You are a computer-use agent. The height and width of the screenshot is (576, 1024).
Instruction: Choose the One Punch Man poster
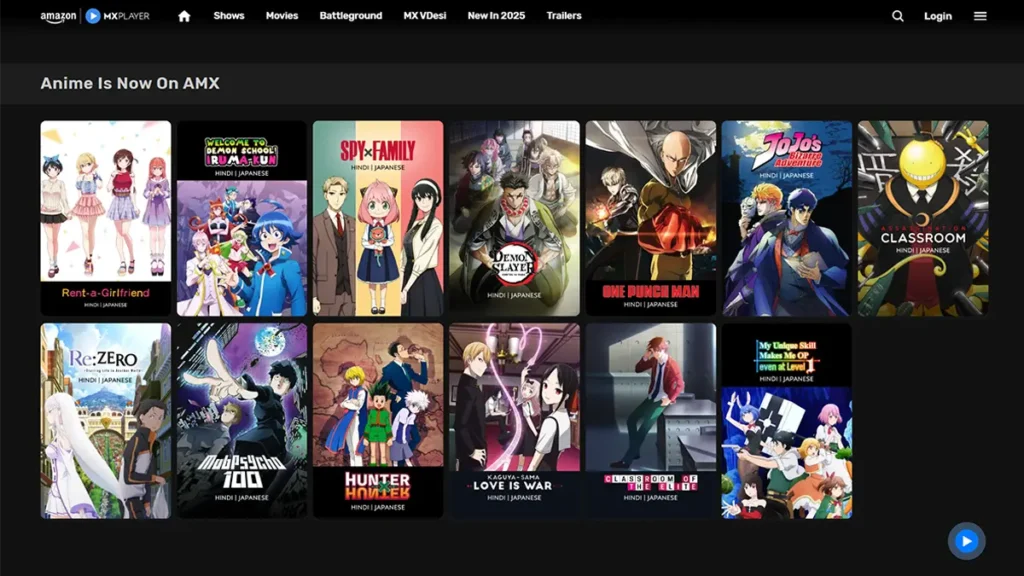click(650, 218)
